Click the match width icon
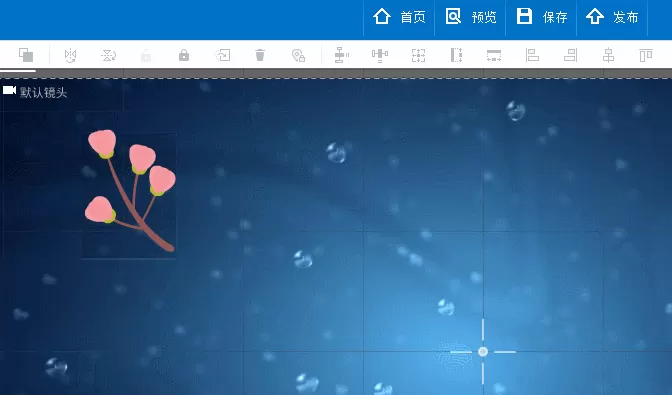Image resolution: width=672 pixels, height=395 pixels. pos(494,55)
